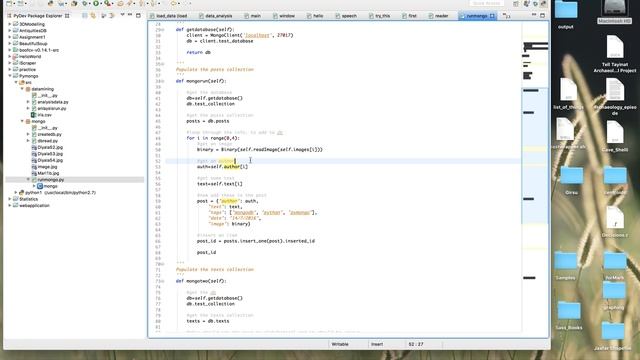Click the Collapse All icon in Package Explorer
The width and height of the screenshot is (640, 360).
coord(84,16)
